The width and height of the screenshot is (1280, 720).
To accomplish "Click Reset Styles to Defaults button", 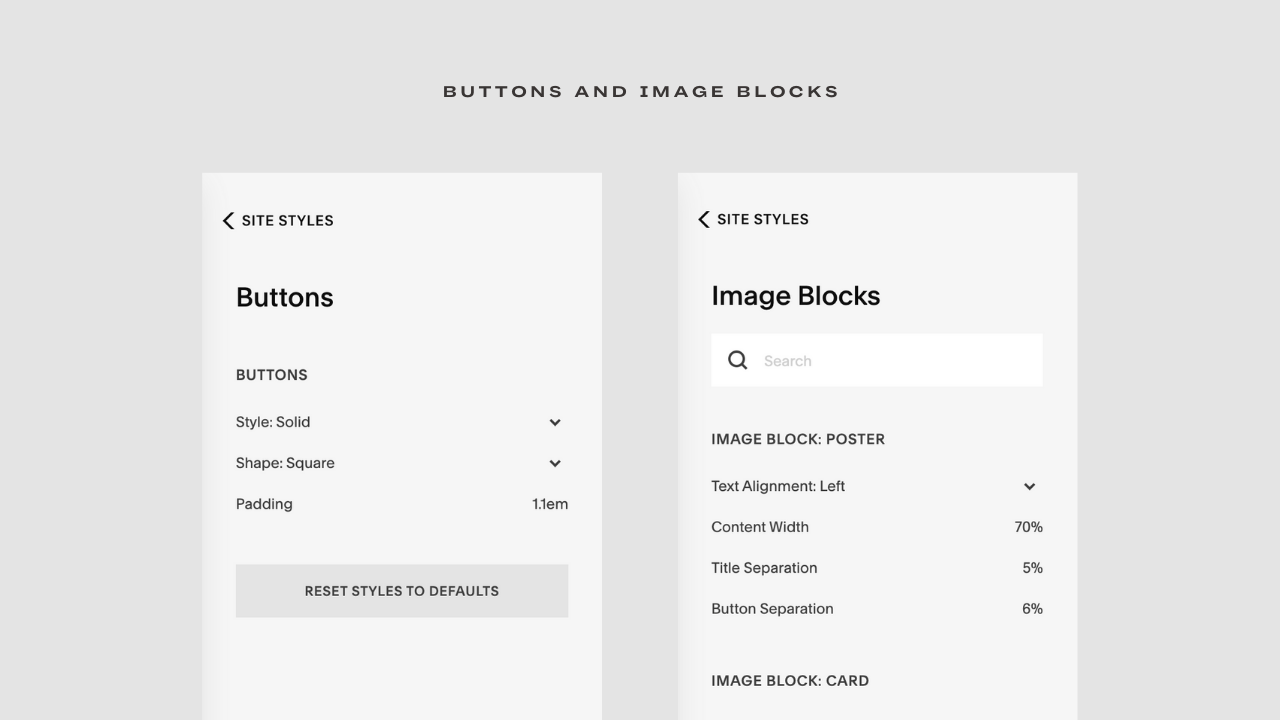I will [x=402, y=591].
